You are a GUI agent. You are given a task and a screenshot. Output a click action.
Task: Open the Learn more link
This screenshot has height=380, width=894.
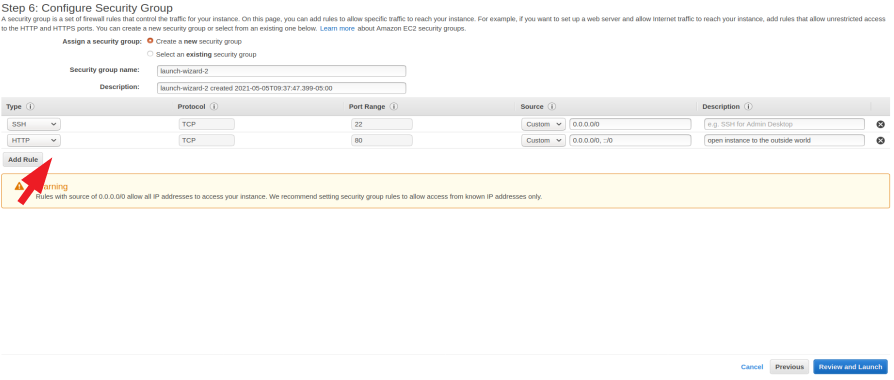coord(337,29)
